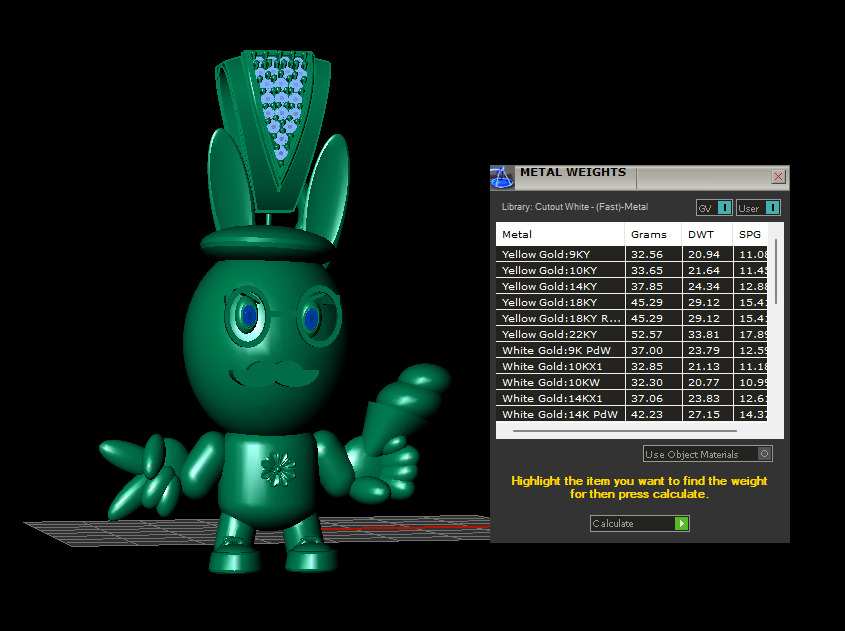This screenshot has height=631, width=845.
Task: Click the 33.81 DWT value
Action: pos(704,334)
